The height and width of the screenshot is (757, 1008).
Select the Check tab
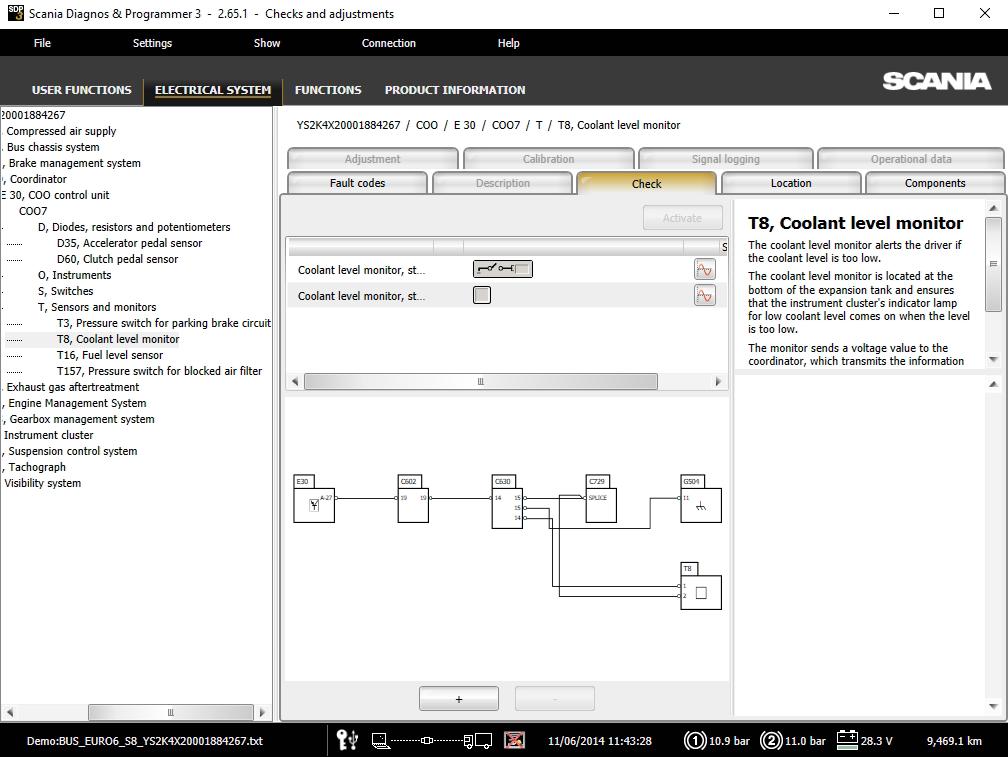point(646,184)
